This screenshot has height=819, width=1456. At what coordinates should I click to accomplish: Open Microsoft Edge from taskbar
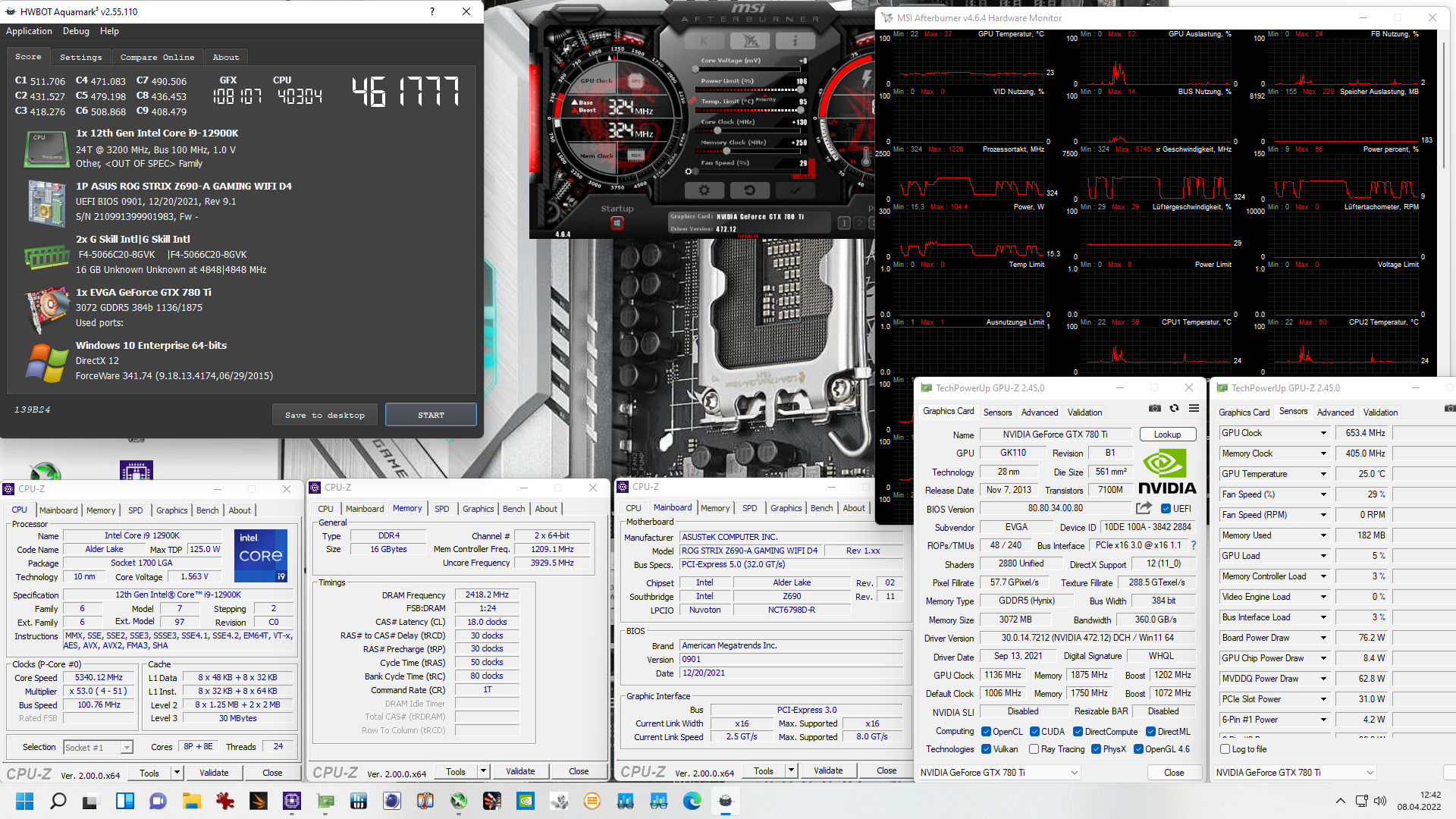(x=692, y=801)
